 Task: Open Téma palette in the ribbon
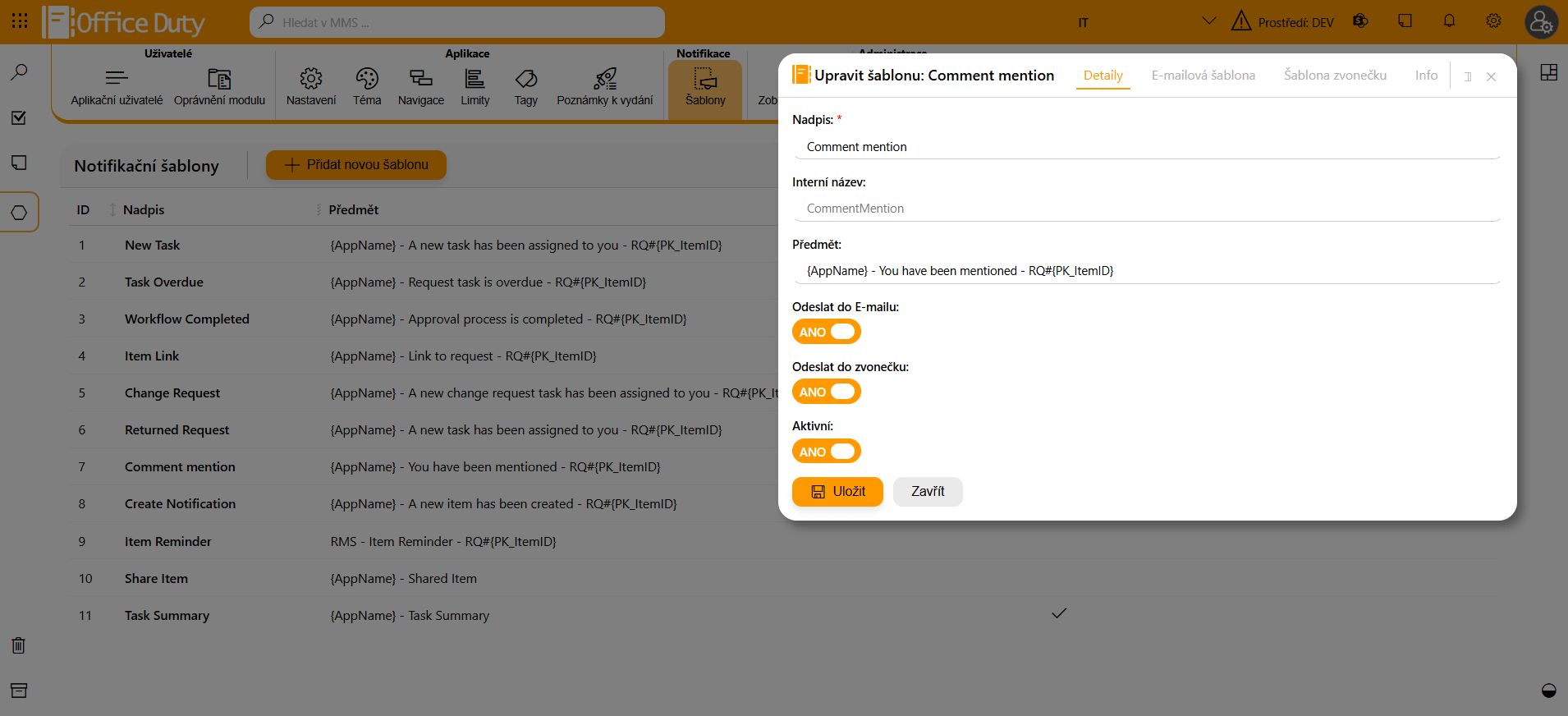pos(367,88)
